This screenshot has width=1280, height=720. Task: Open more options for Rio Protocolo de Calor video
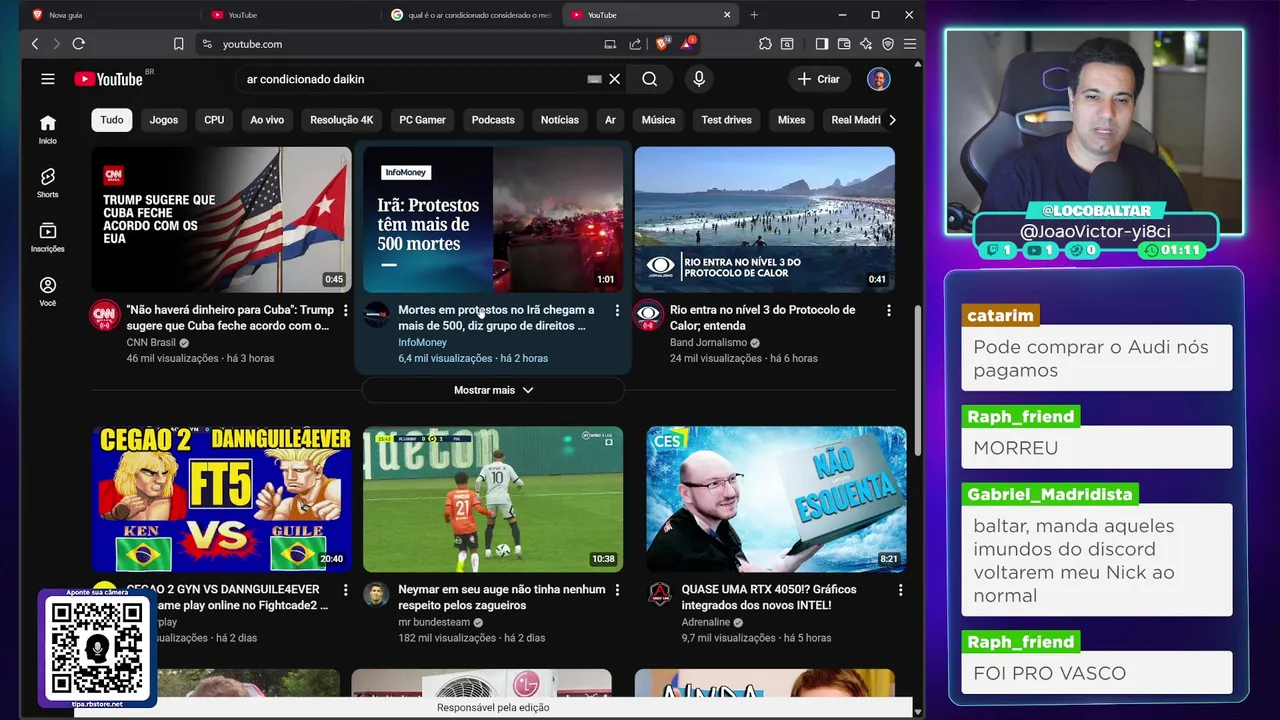pos(889,311)
